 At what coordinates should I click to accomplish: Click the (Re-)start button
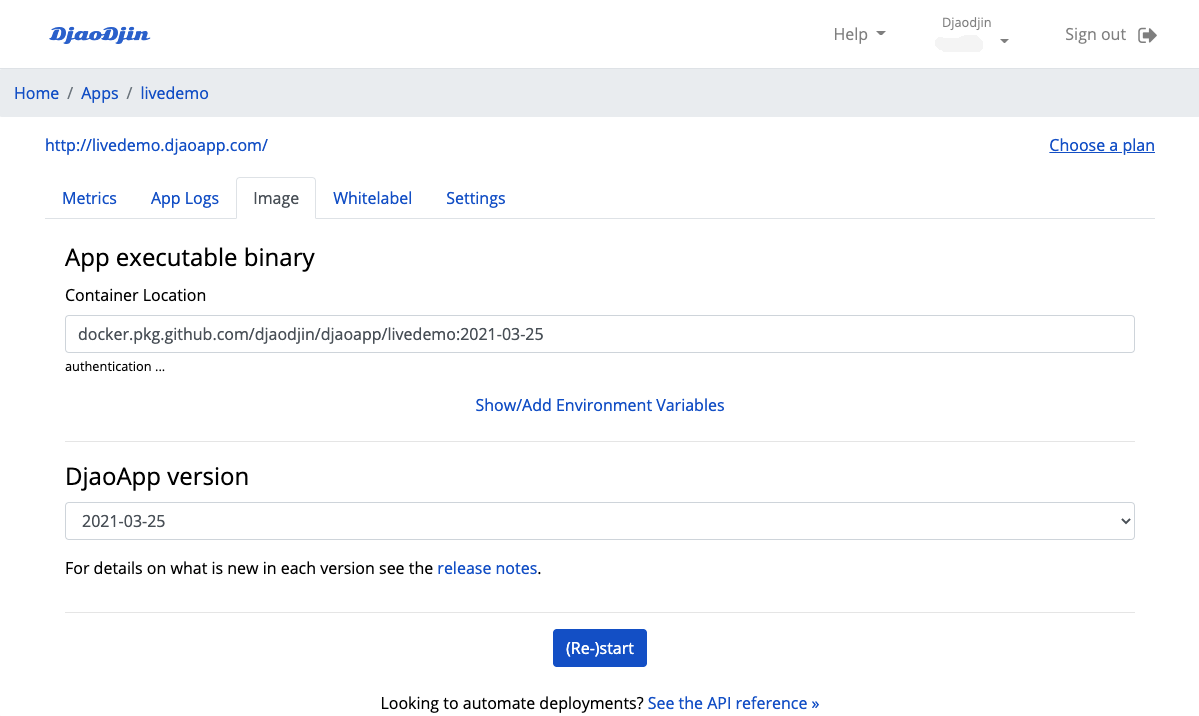[600, 648]
